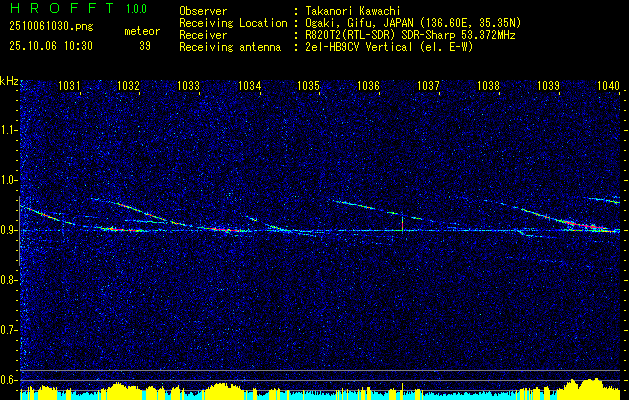Click the meteor label
The width and height of the screenshot is (629, 400).
(142, 31)
